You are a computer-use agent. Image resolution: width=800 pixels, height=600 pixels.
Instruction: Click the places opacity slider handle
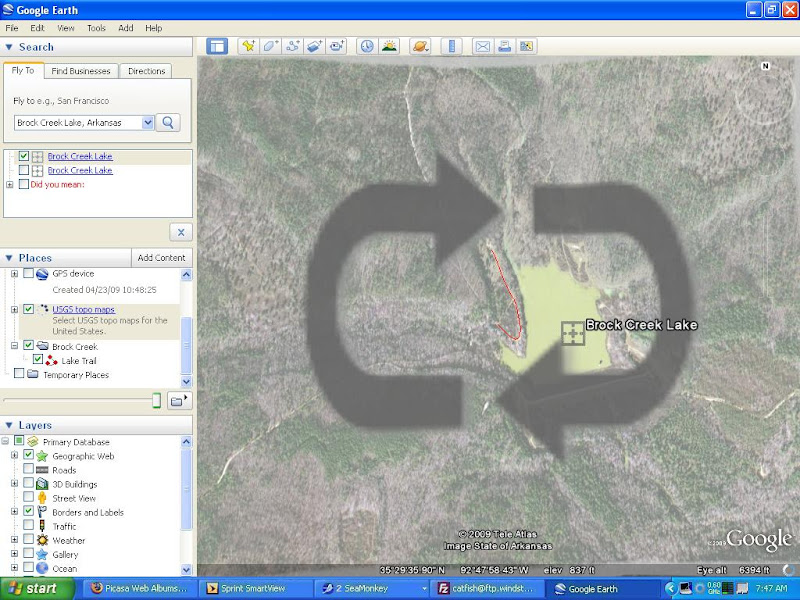point(156,400)
